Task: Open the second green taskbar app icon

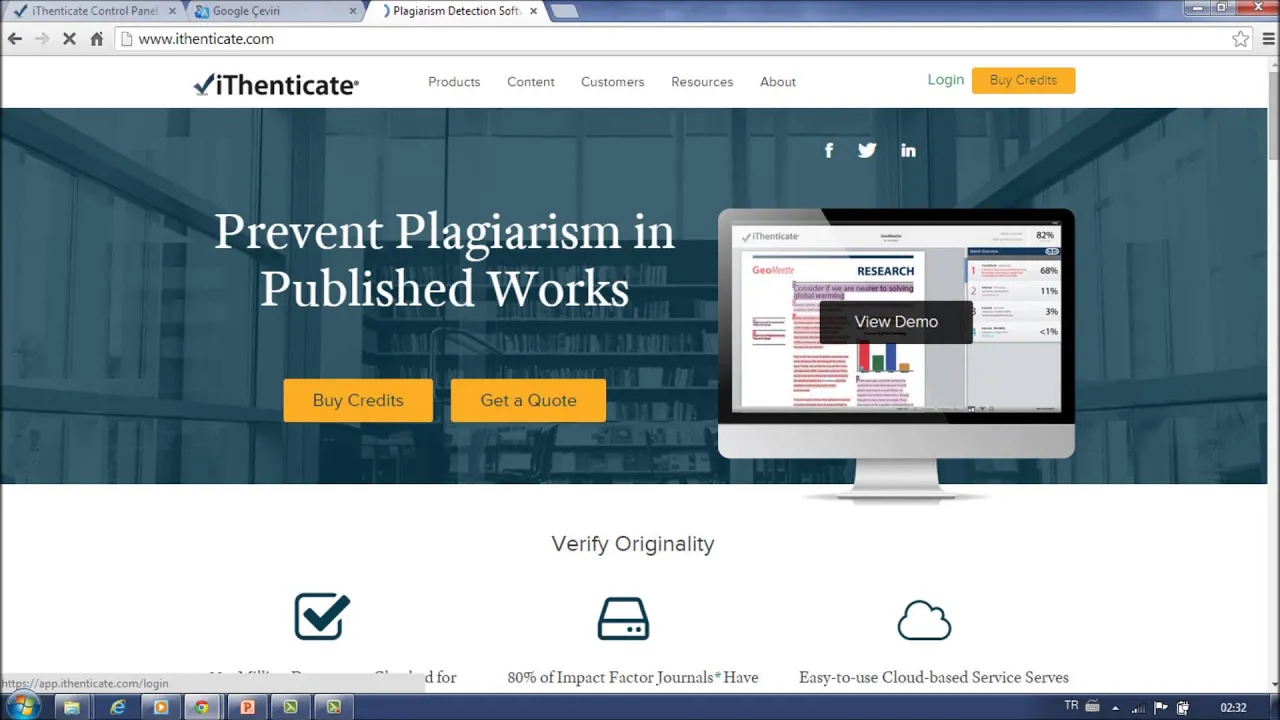Action: 334,707
